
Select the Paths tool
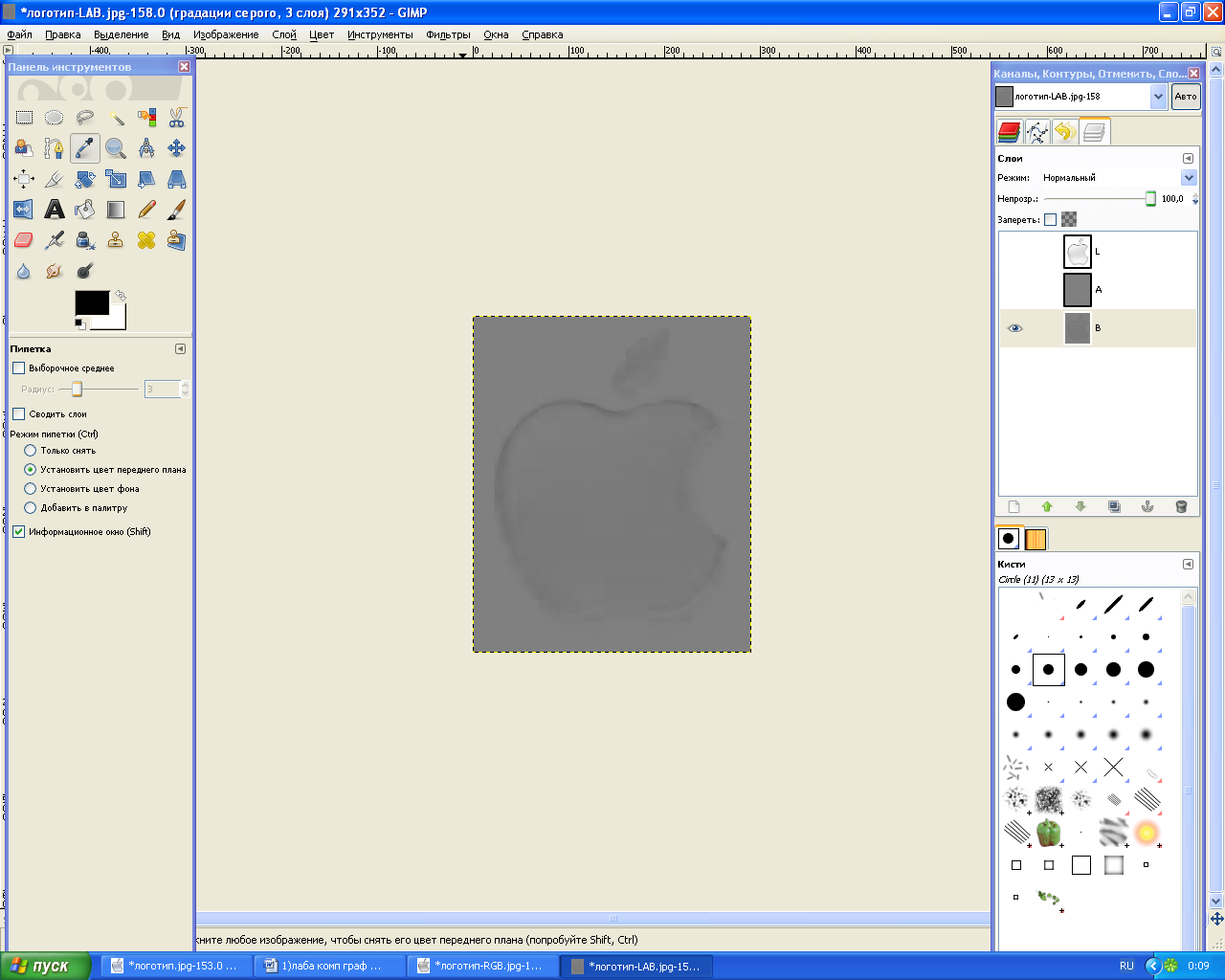click(55, 148)
